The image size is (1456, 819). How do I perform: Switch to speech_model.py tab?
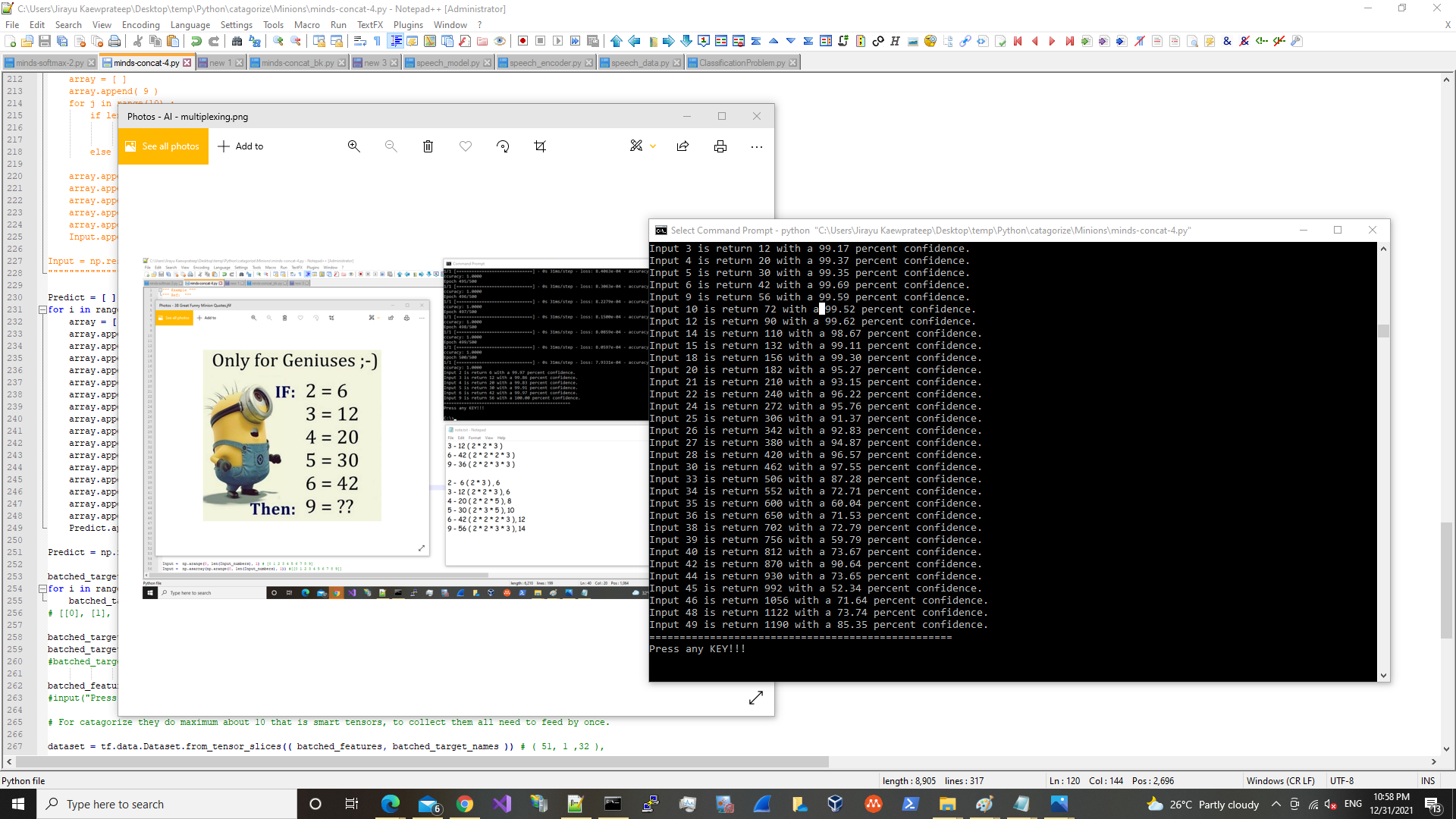tap(447, 63)
